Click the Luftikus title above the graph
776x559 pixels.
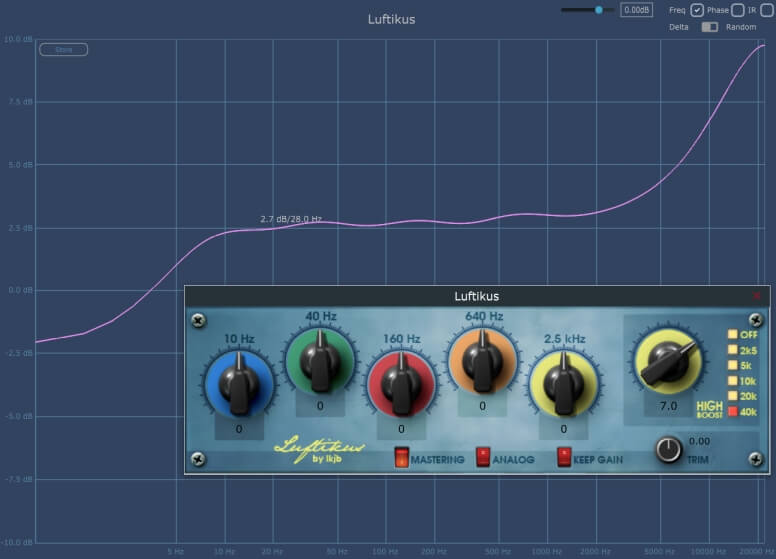tap(391, 19)
